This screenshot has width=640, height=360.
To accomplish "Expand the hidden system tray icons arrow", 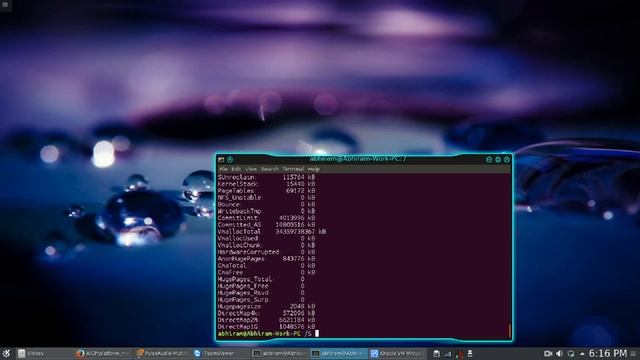I will click(x=582, y=354).
